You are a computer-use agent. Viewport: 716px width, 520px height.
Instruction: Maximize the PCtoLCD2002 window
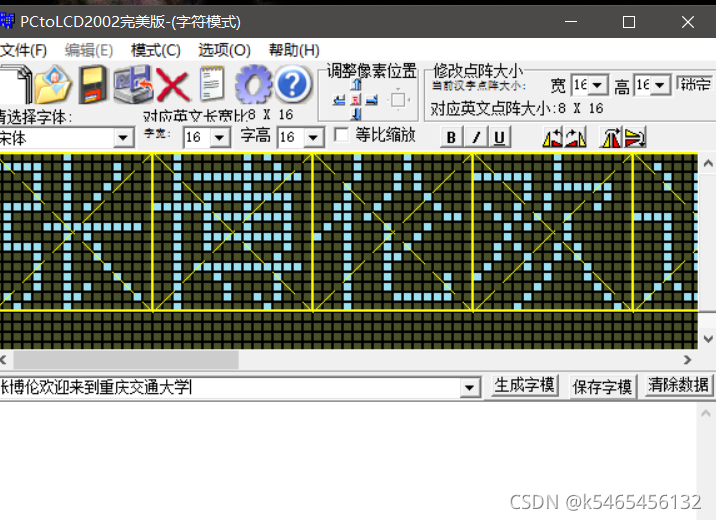pyautogui.click(x=629, y=21)
